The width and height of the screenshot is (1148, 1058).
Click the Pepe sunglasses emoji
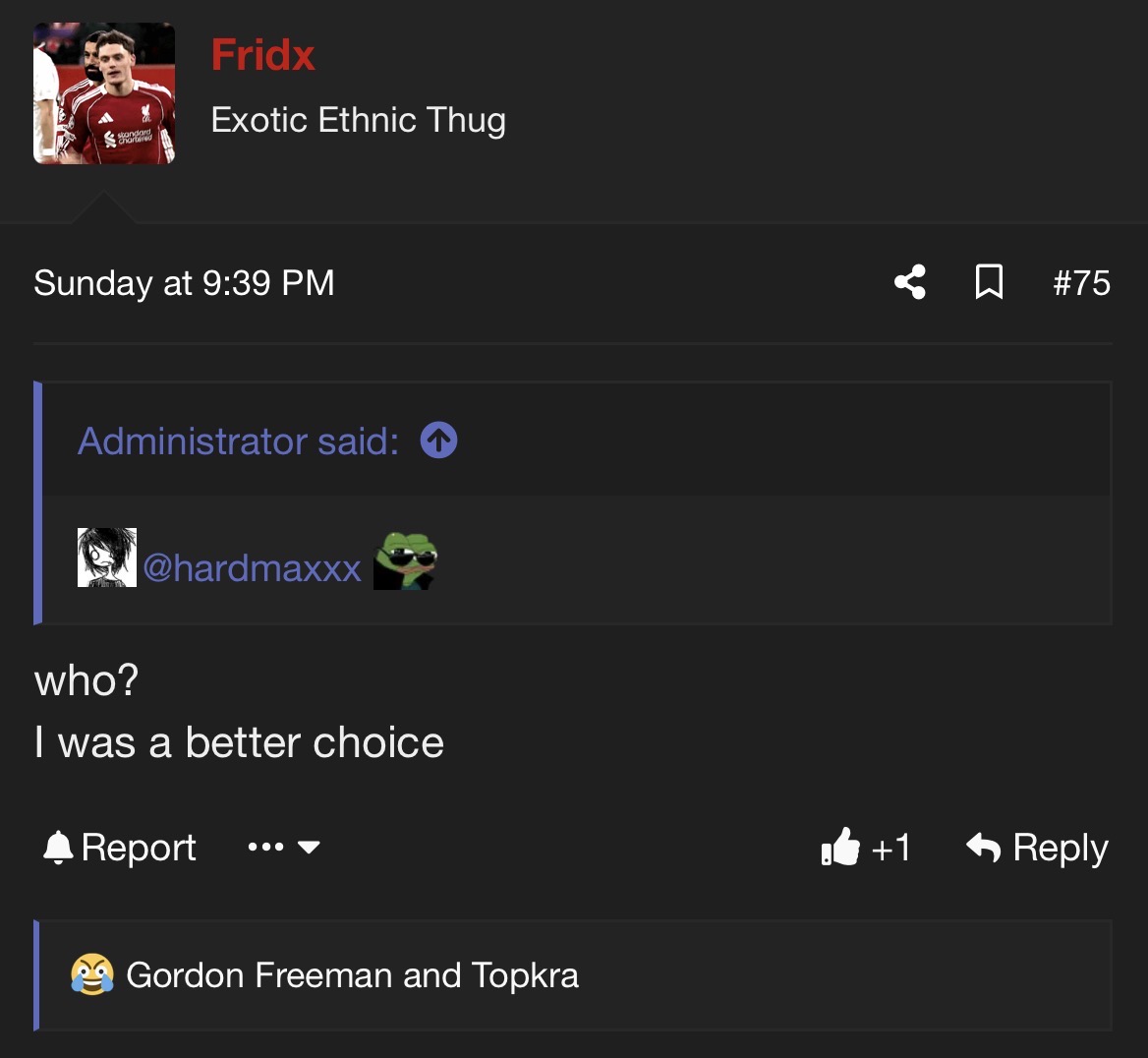pyautogui.click(x=405, y=560)
